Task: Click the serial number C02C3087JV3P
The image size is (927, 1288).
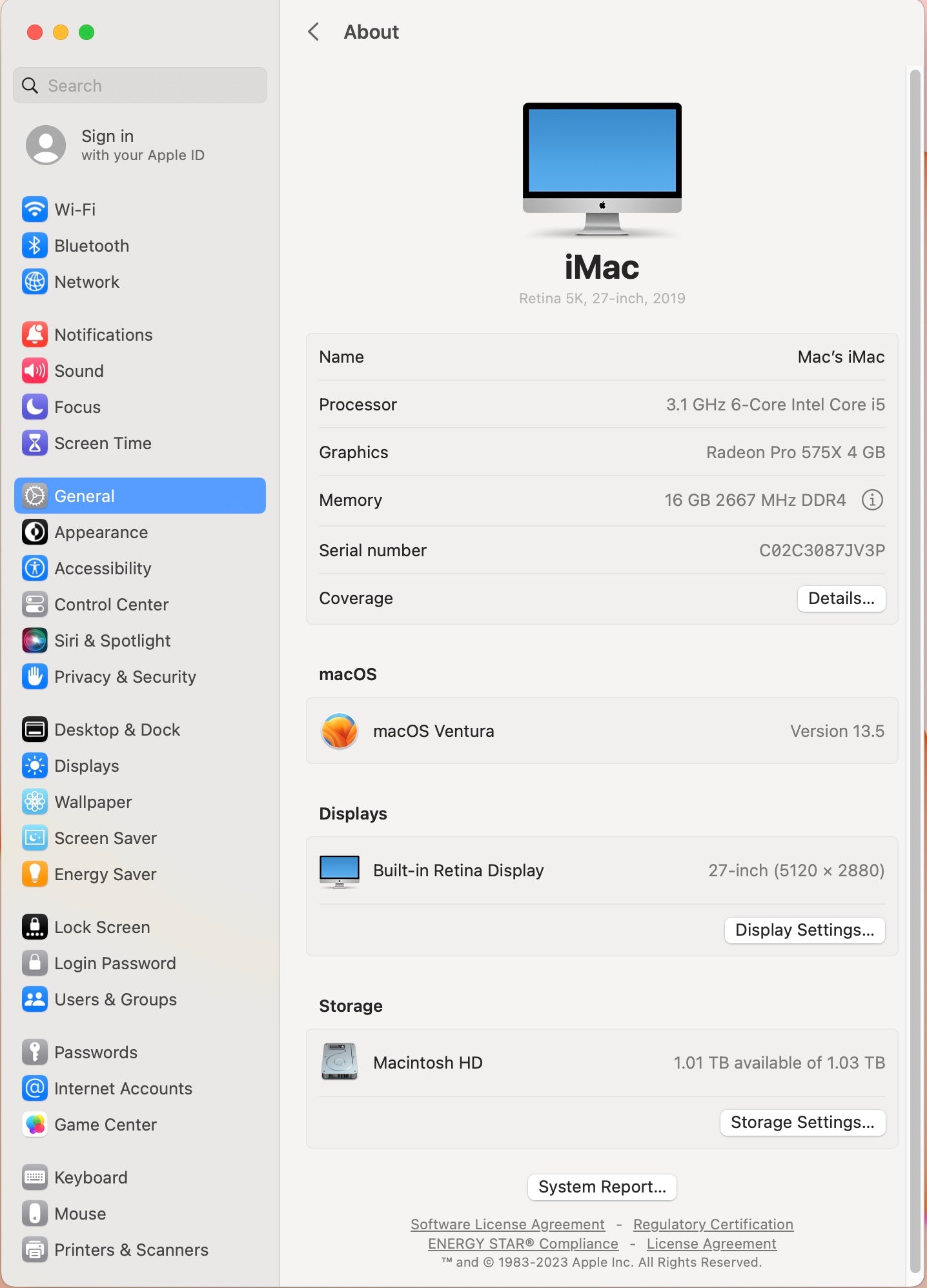Action: 822,550
